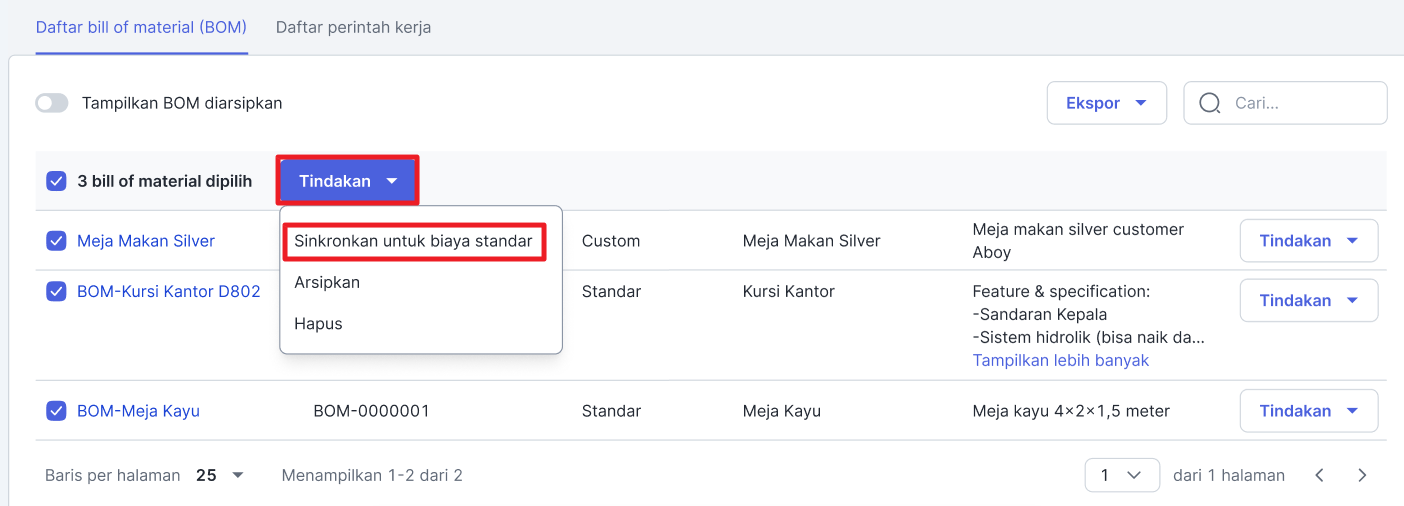This screenshot has height=506, width=1404.
Task: Open the BOM-Meja Kayu link
Action: [x=138, y=411]
